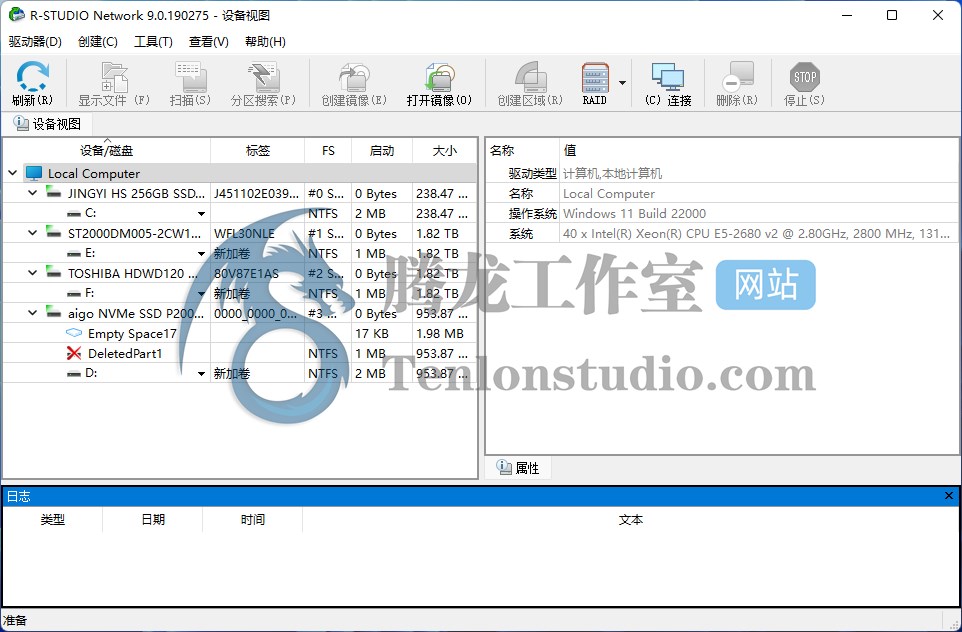Open the RAID dropdown arrow

(622, 83)
